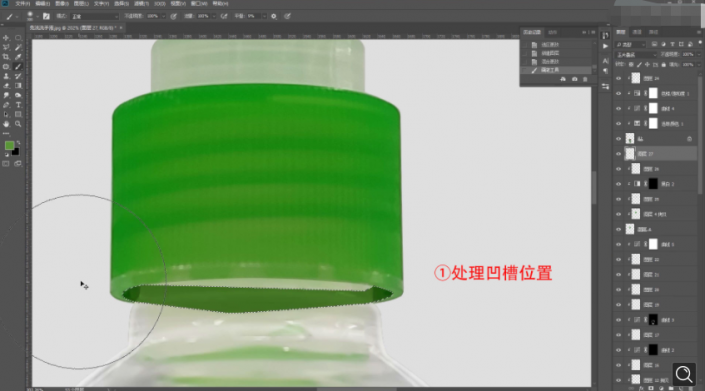Viewport: 705px width, 391px height.
Task: Open the Character panel from collapsed strip
Action: (606, 61)
